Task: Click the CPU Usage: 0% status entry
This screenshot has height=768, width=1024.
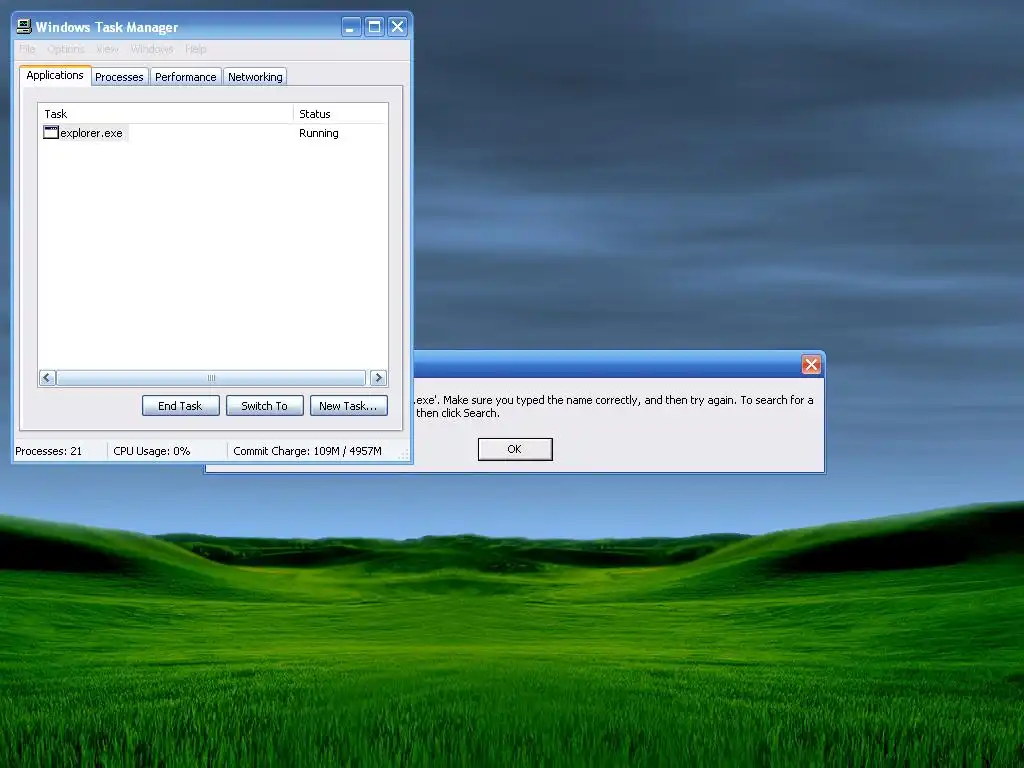Action: [x=152, y=451]
